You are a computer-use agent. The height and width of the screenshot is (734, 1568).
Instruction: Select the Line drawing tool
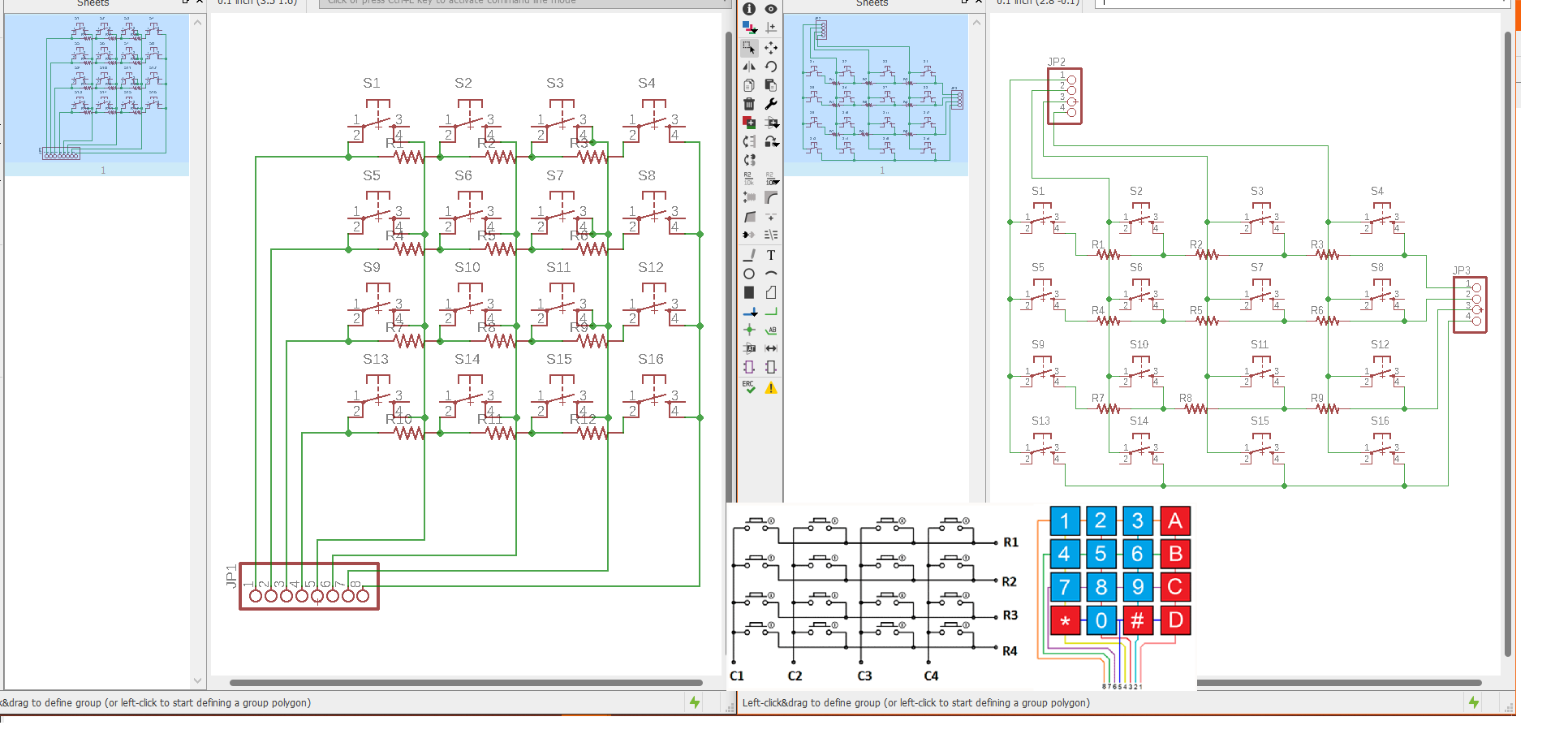(x=749, y=255)
